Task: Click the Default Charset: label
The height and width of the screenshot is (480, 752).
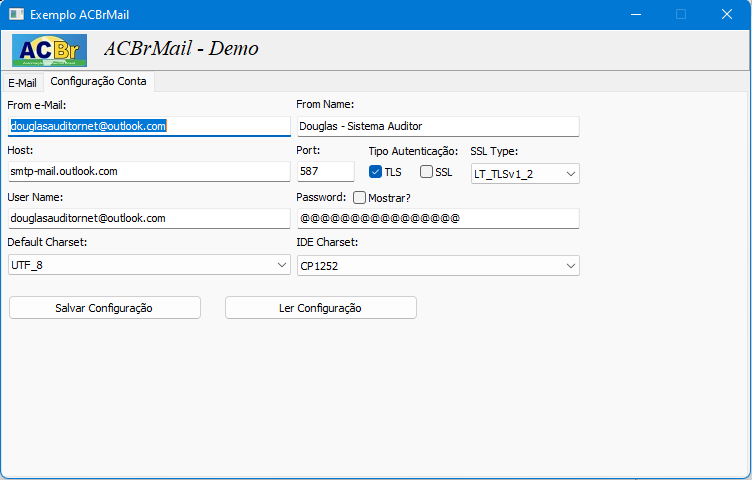Action: (47, 242)
